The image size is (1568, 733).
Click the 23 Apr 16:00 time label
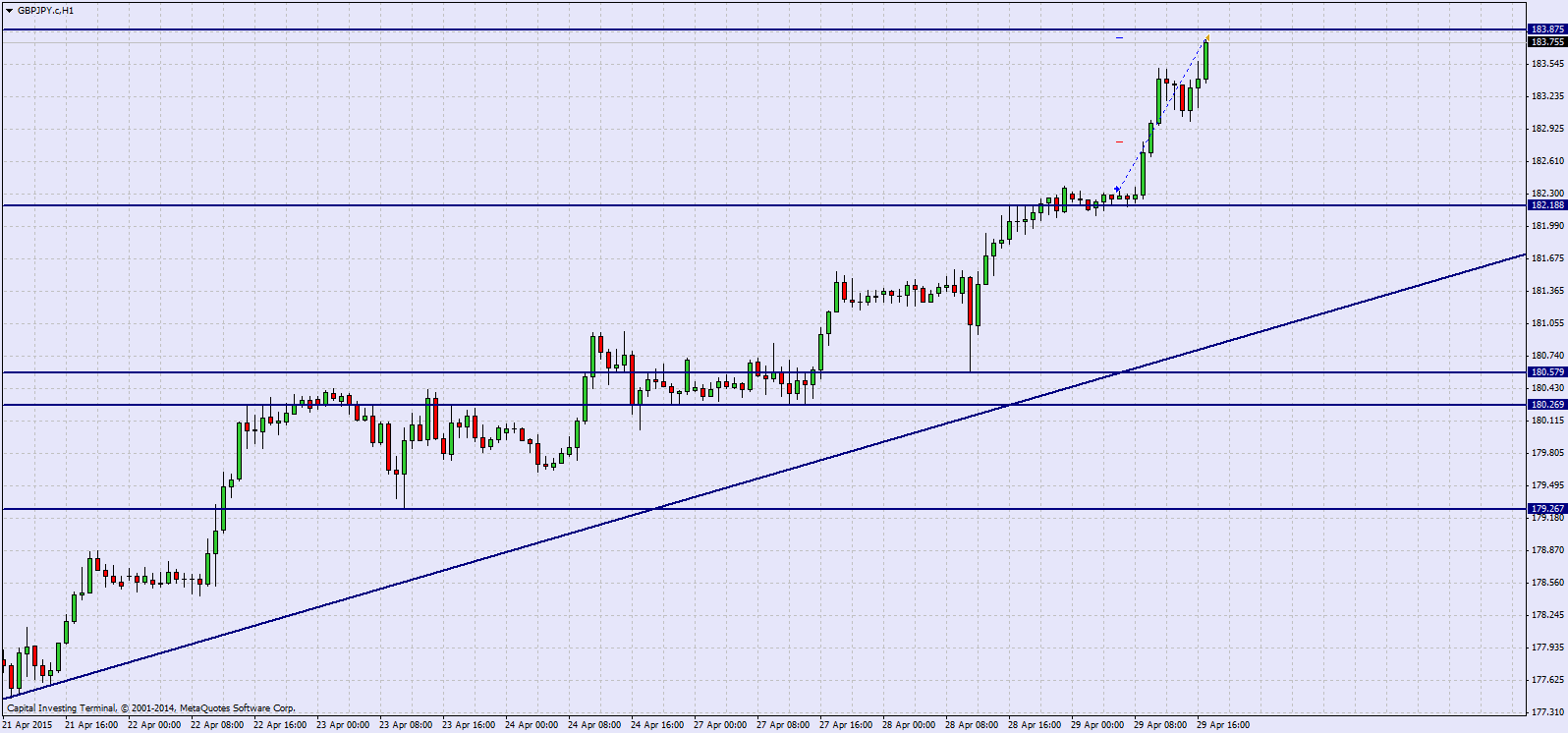pos(469,725)
